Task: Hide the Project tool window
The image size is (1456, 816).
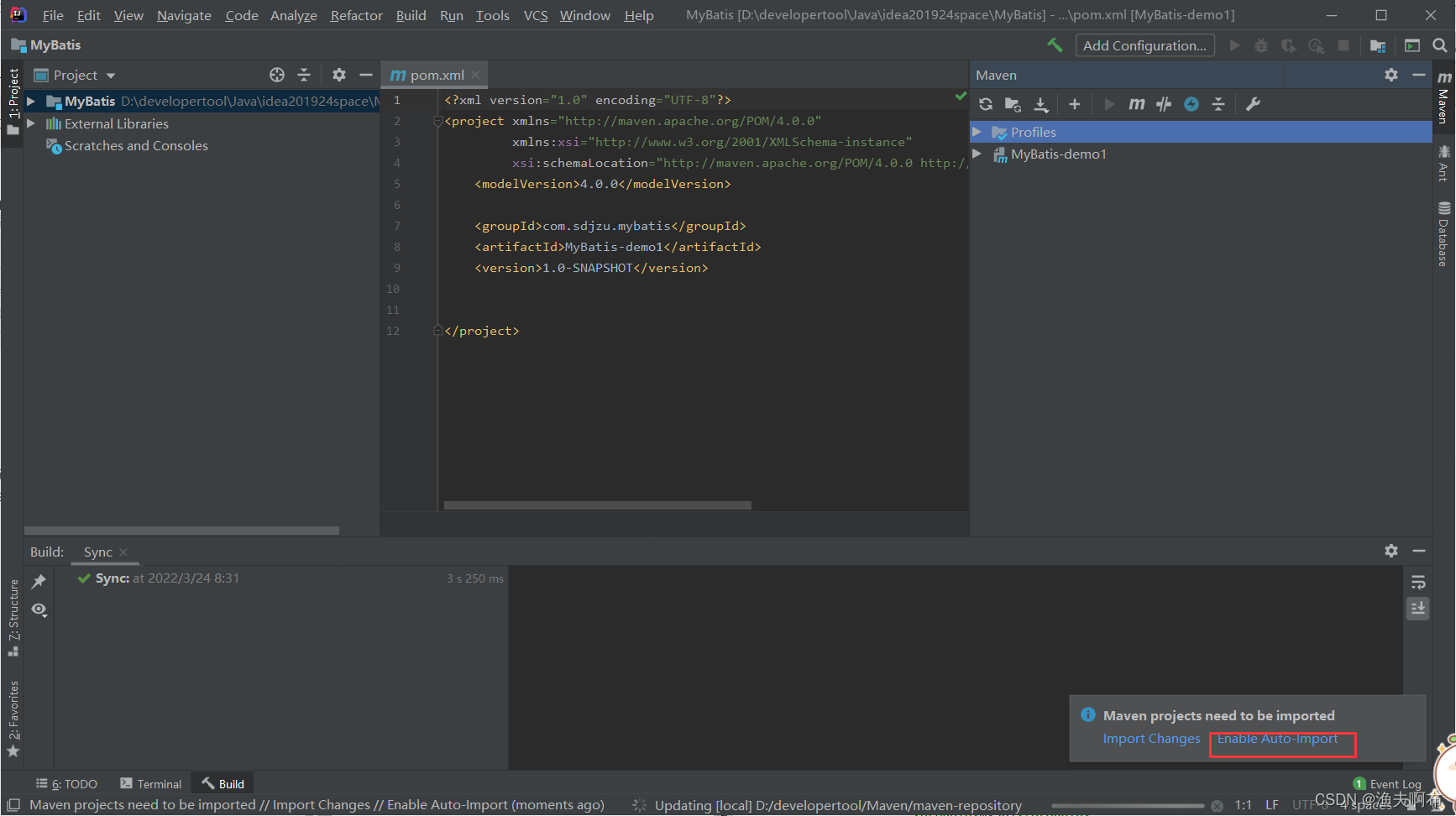Action: click(x=365, y=75)
